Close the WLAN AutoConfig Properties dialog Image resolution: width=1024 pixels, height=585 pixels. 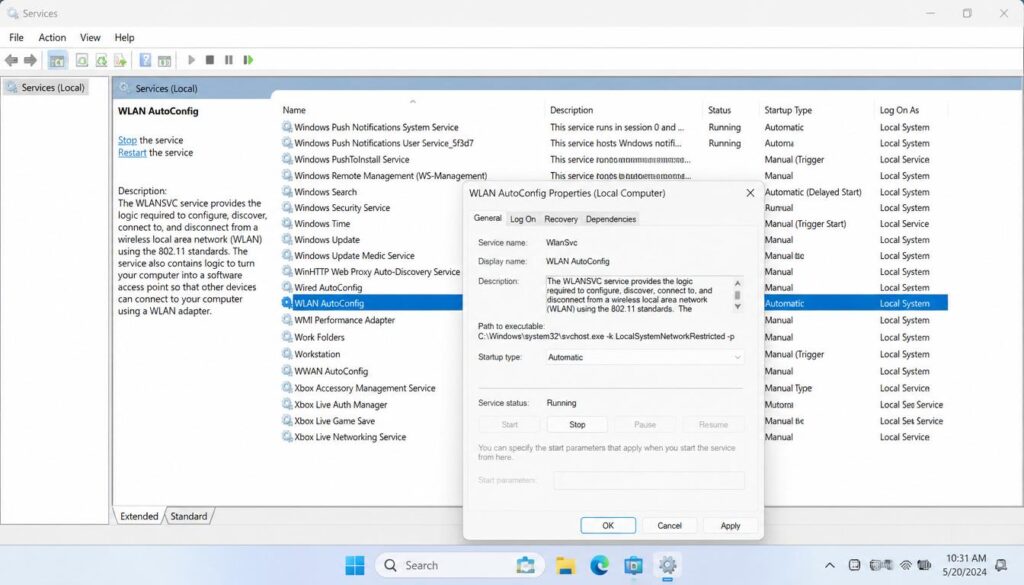[750, 193]
